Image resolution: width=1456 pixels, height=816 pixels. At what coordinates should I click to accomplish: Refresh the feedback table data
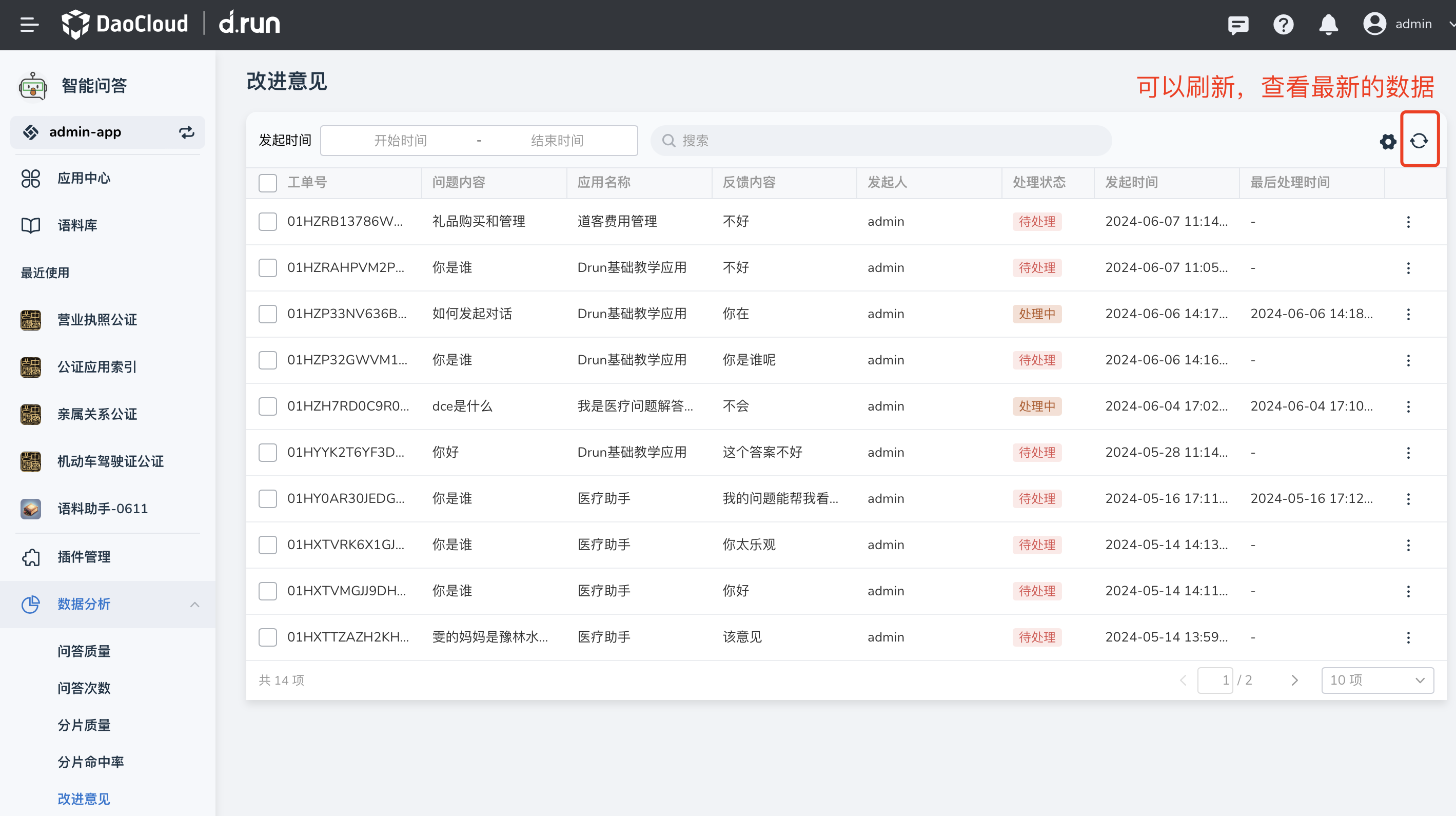point(1419,141)
